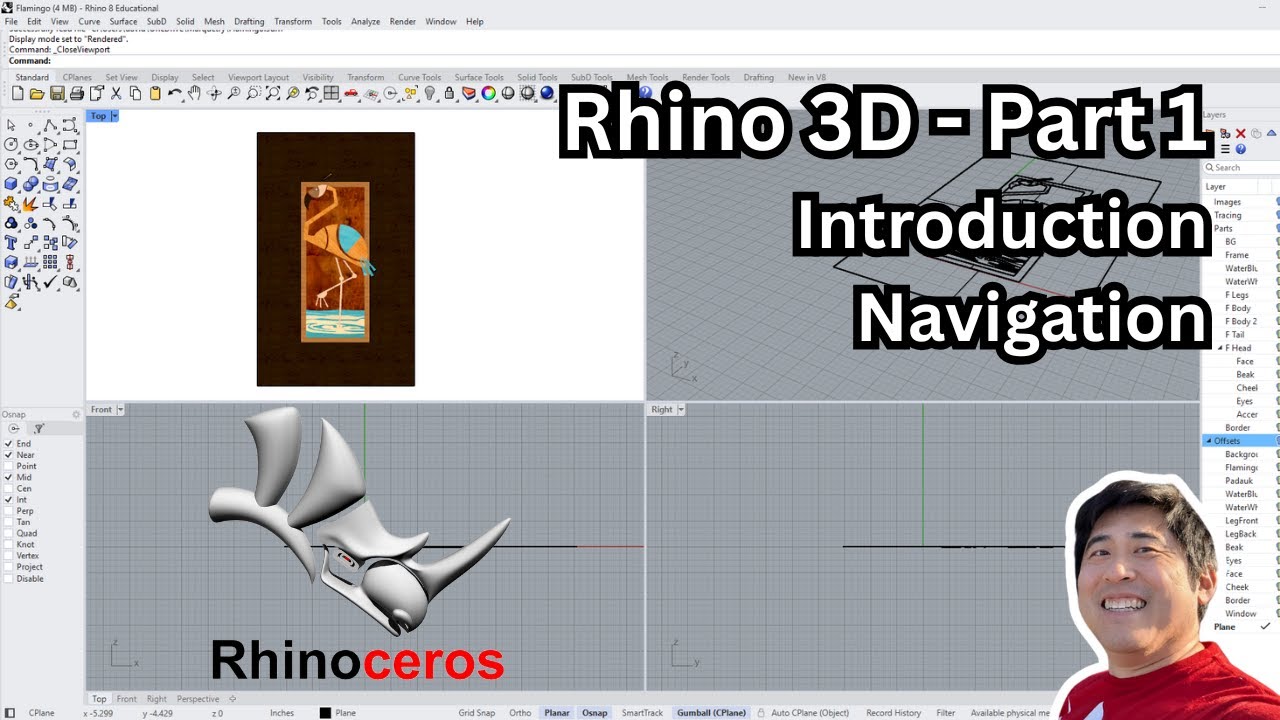Select the arrow pointer selection tool
1280x720 pixels.
coord(11,125)
